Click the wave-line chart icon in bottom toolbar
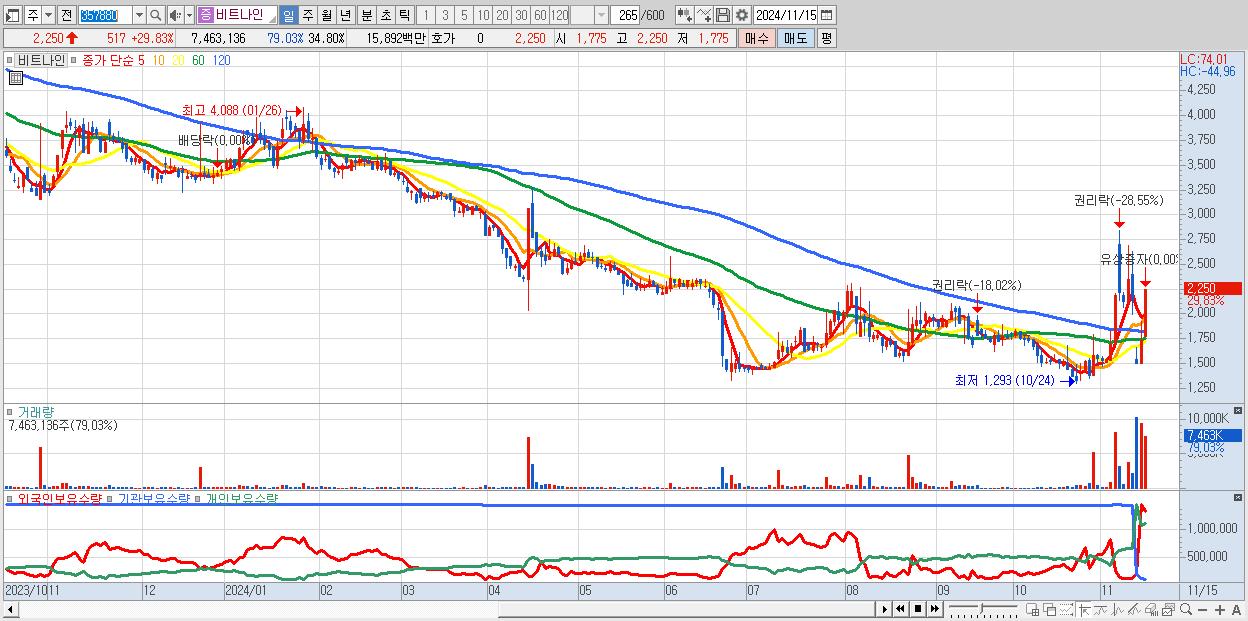The width and height of the screenshot is (1248, 621). coord(1100,609)
